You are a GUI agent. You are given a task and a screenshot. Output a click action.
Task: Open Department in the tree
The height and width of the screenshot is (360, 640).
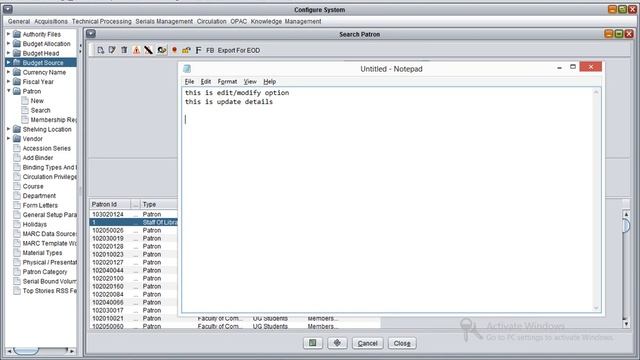pos(39,196)
